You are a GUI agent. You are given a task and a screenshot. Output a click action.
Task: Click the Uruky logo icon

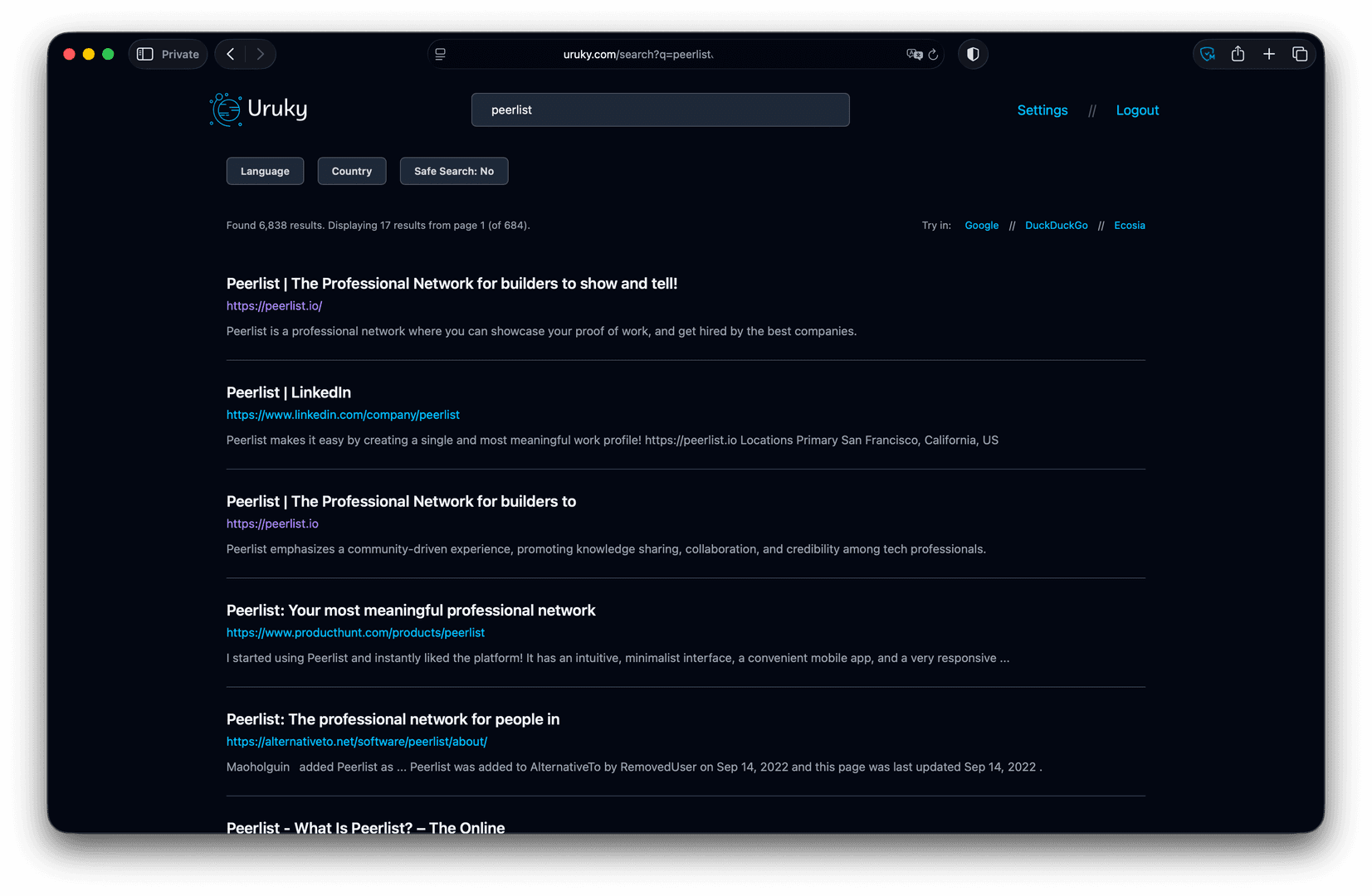pyautogui.click(x=226, y=110)
